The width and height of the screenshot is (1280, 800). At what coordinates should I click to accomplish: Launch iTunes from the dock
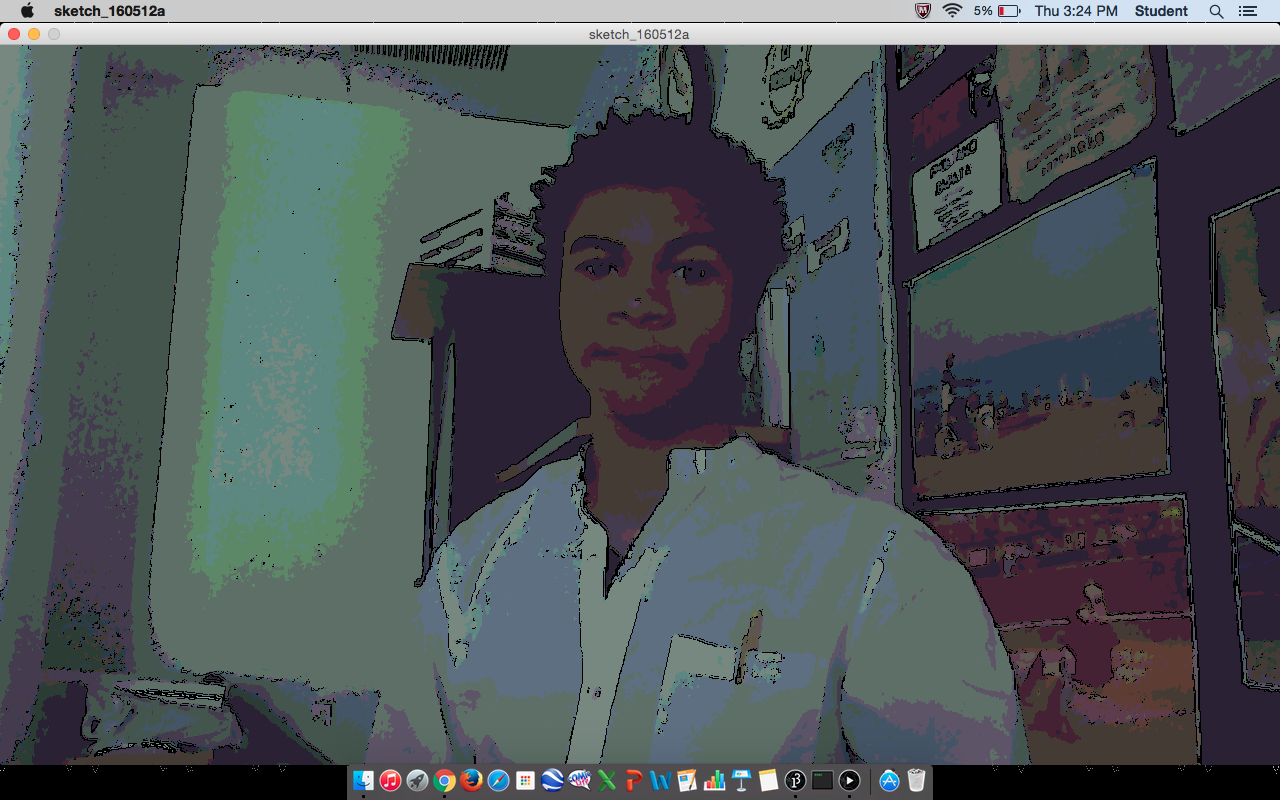(390, 780)
